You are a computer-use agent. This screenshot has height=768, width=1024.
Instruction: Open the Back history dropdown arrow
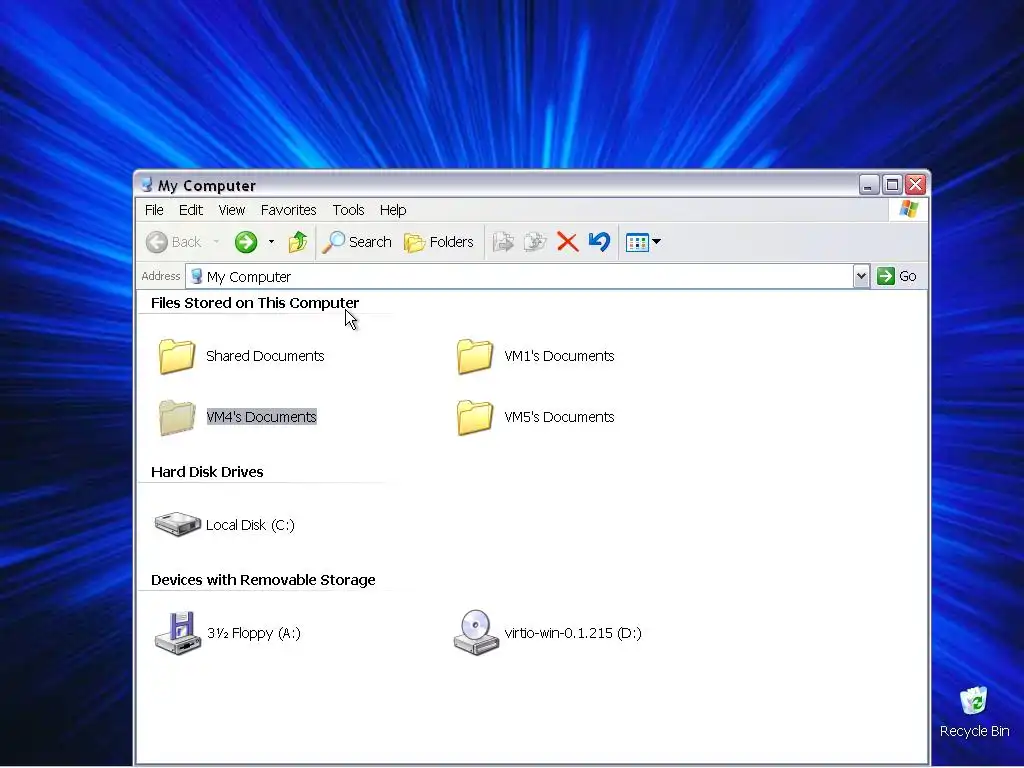click(216, 242)
